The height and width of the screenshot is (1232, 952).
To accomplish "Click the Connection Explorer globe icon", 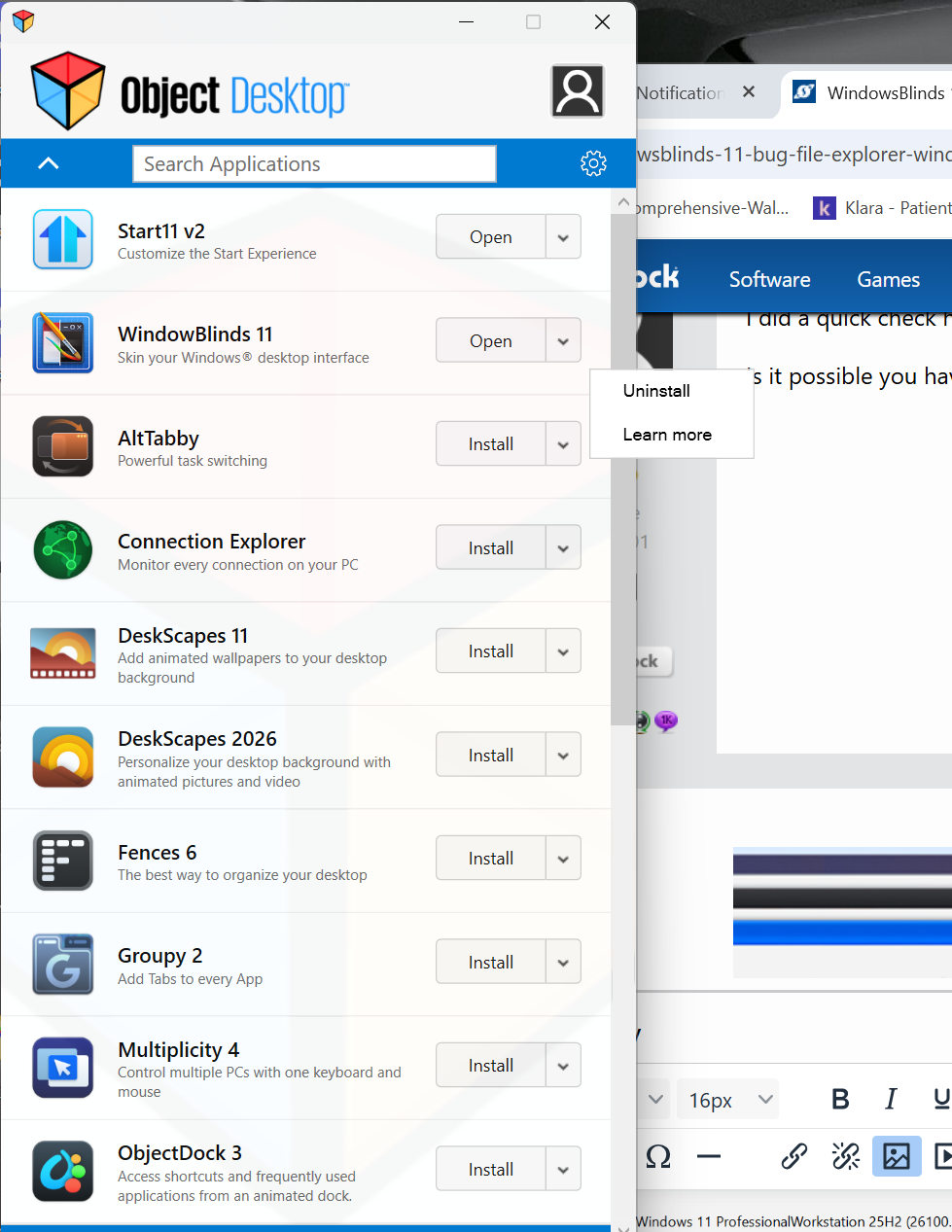I will click(x=63, y=549).
